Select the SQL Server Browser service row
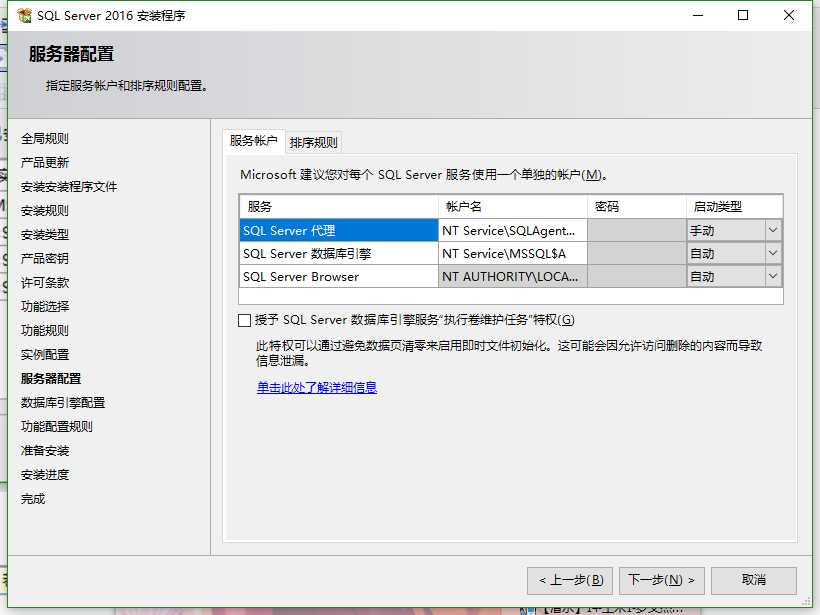820x615 pixels. [338, 276]
